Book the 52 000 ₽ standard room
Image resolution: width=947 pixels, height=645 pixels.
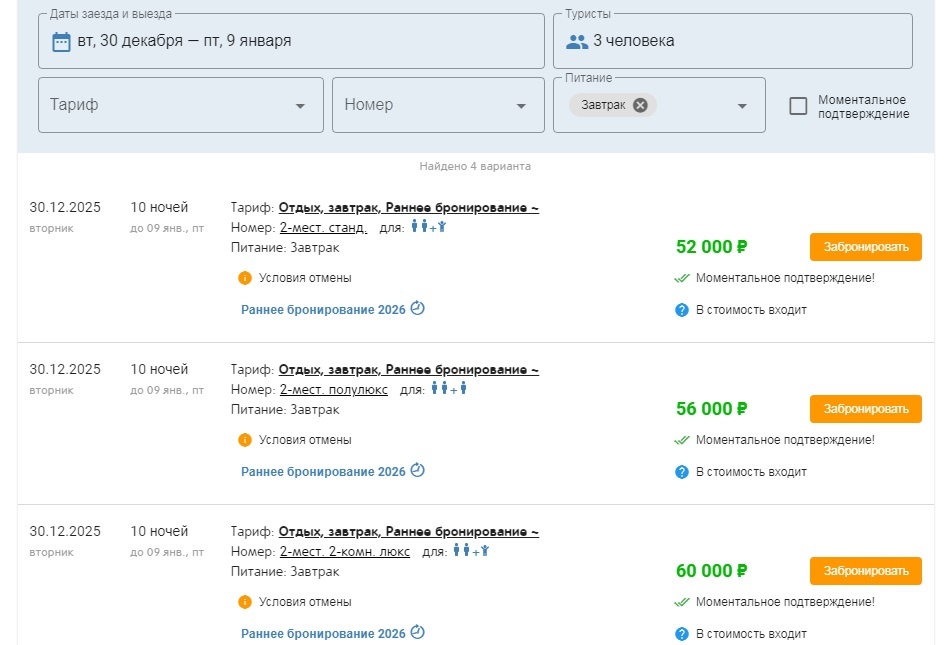(865, 247)
